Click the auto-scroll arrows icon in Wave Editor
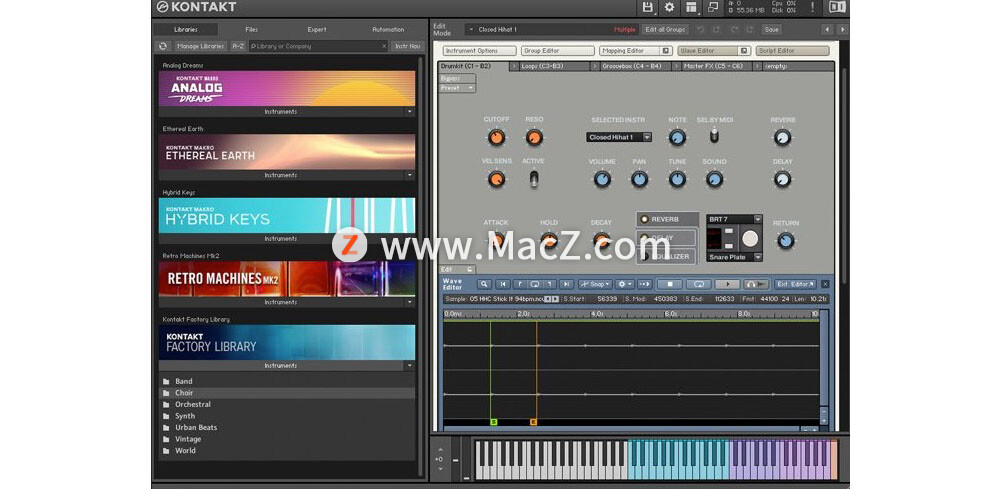Image resolution: width=1000 pixels, height=489 pixels. click(645, 284)
